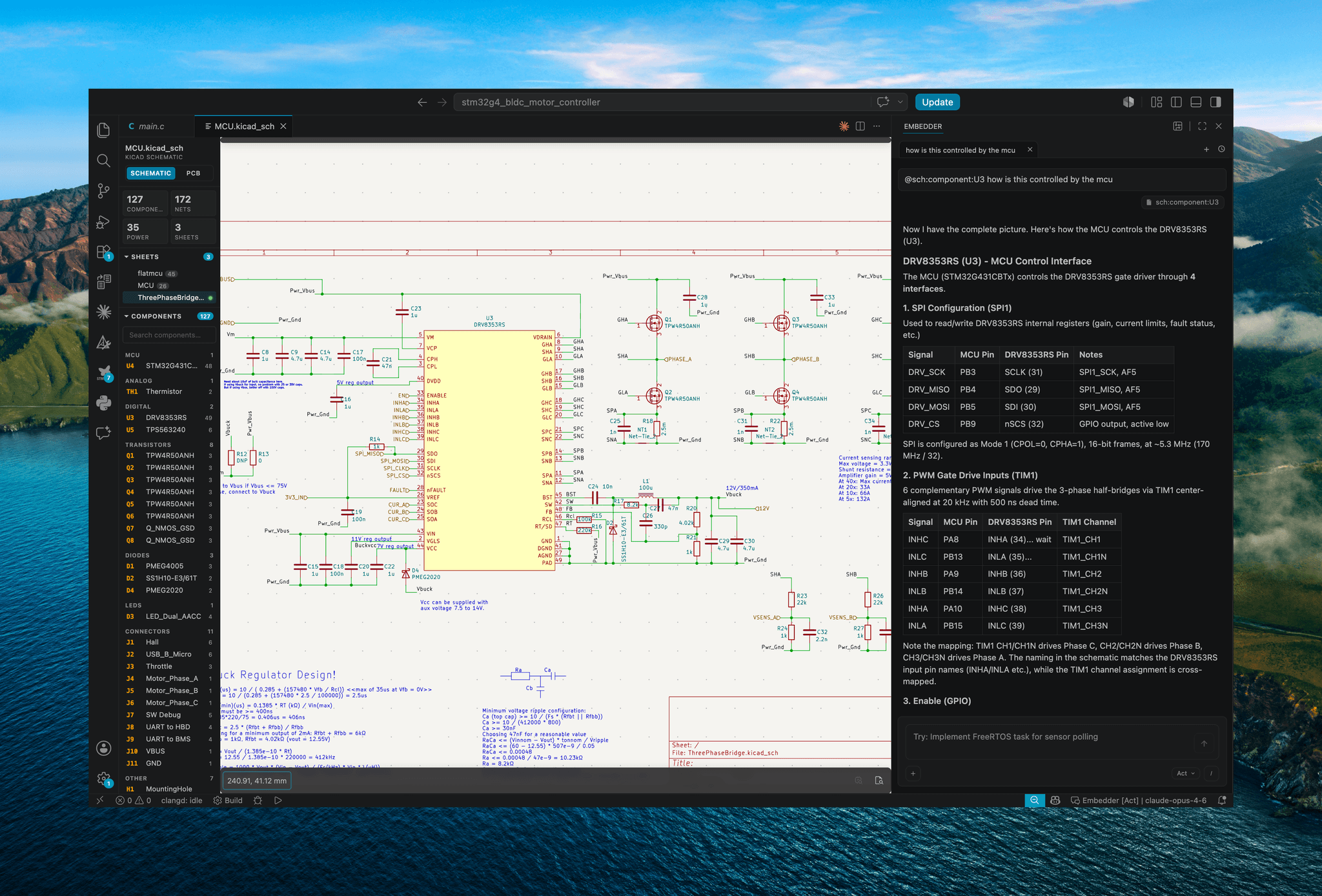The image size is (1322, 896).
Task: Click the debug bug icon in status bar
Action: click(258, 800)
